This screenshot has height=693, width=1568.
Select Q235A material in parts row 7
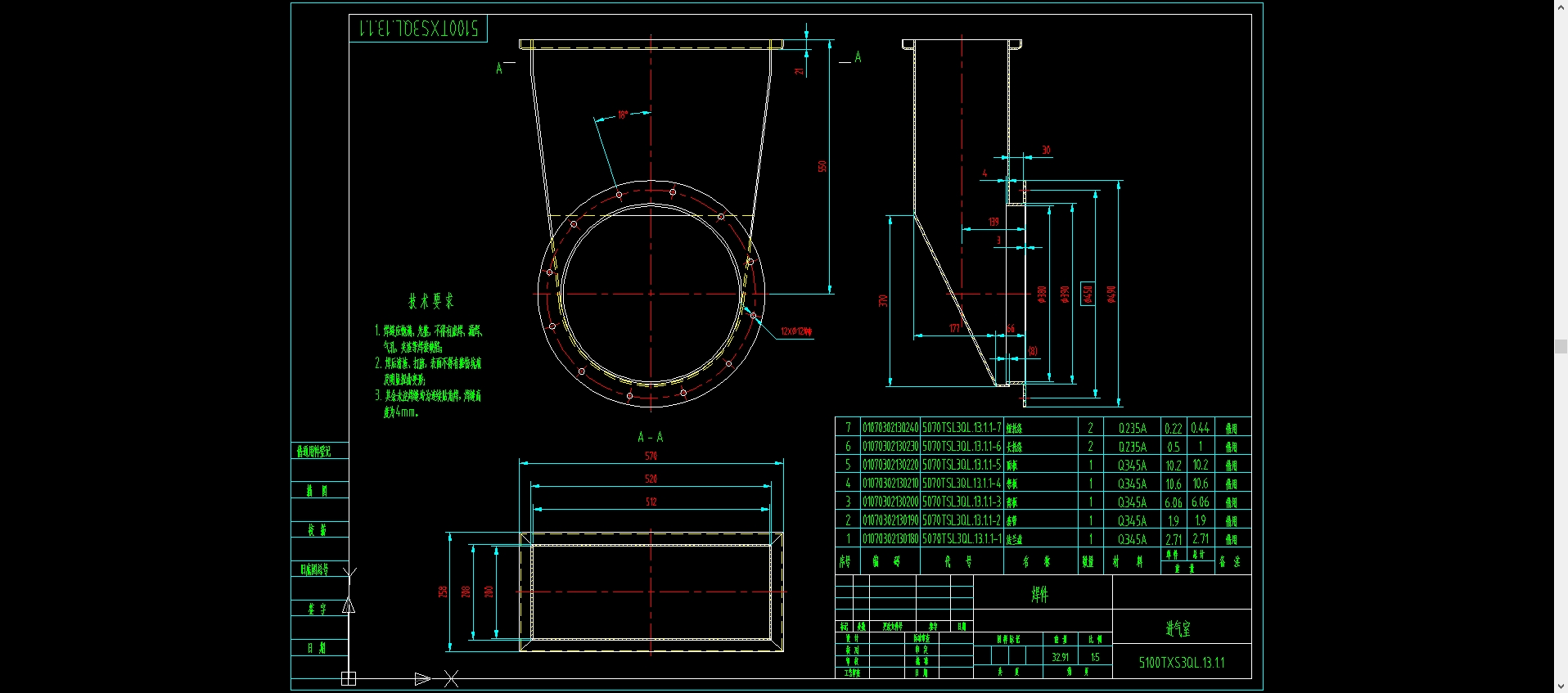click(1133, 428)
